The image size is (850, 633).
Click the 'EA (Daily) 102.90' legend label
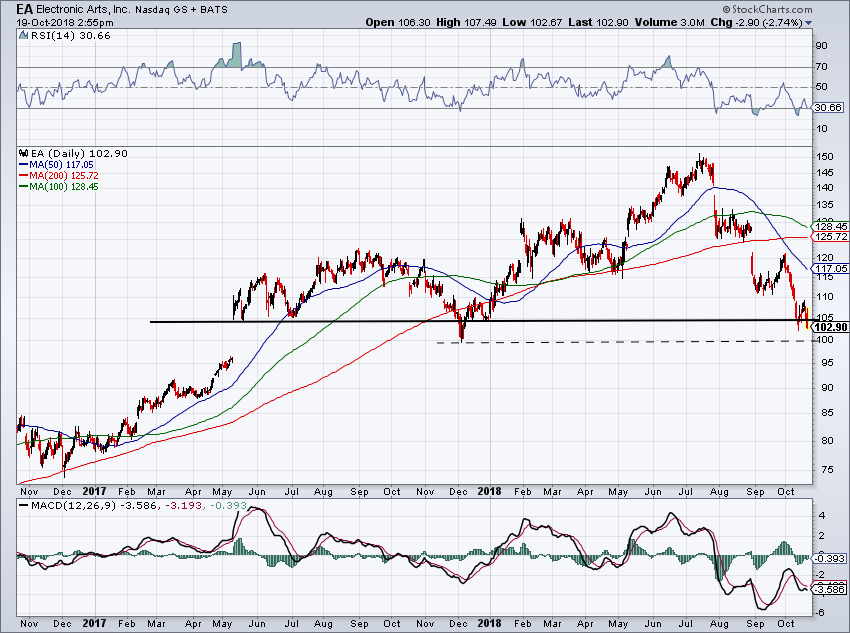click(79, 153)
